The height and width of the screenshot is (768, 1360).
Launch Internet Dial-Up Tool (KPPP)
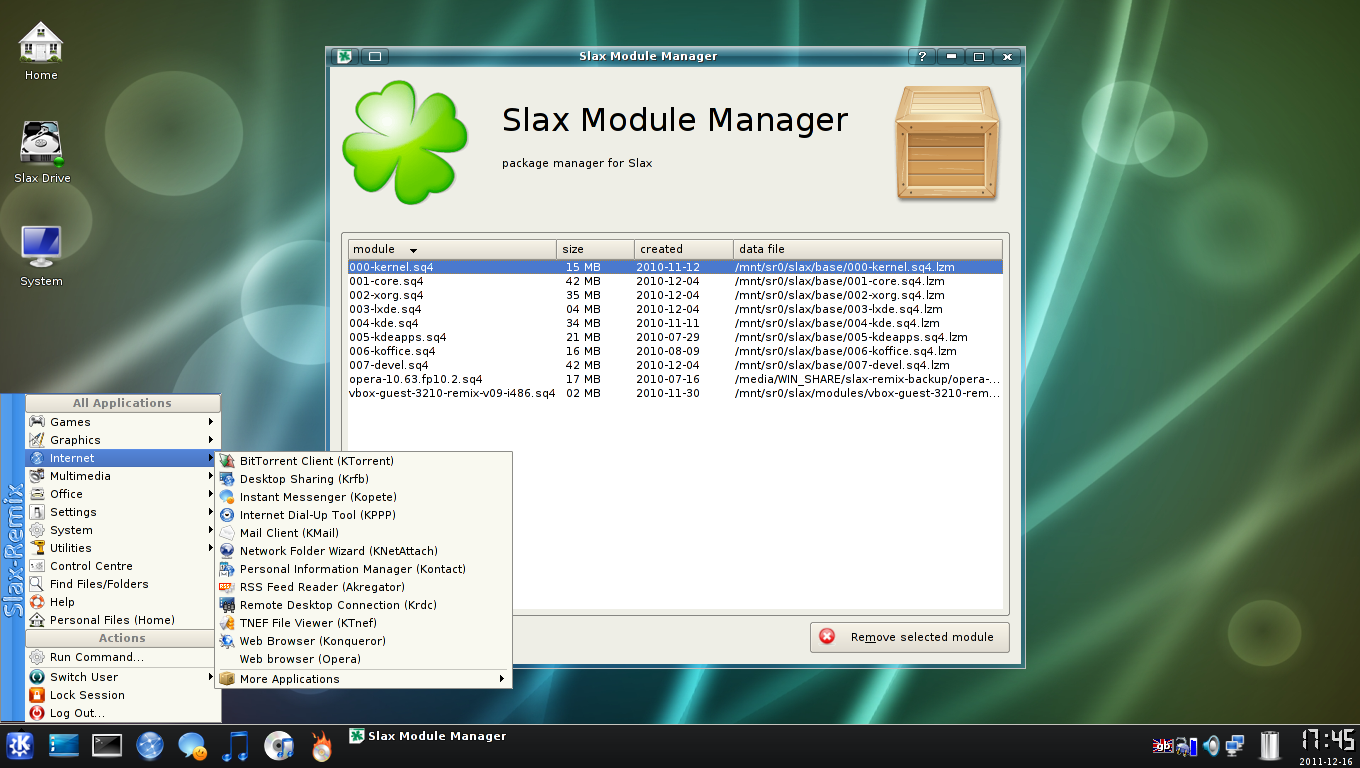[364, 515]
